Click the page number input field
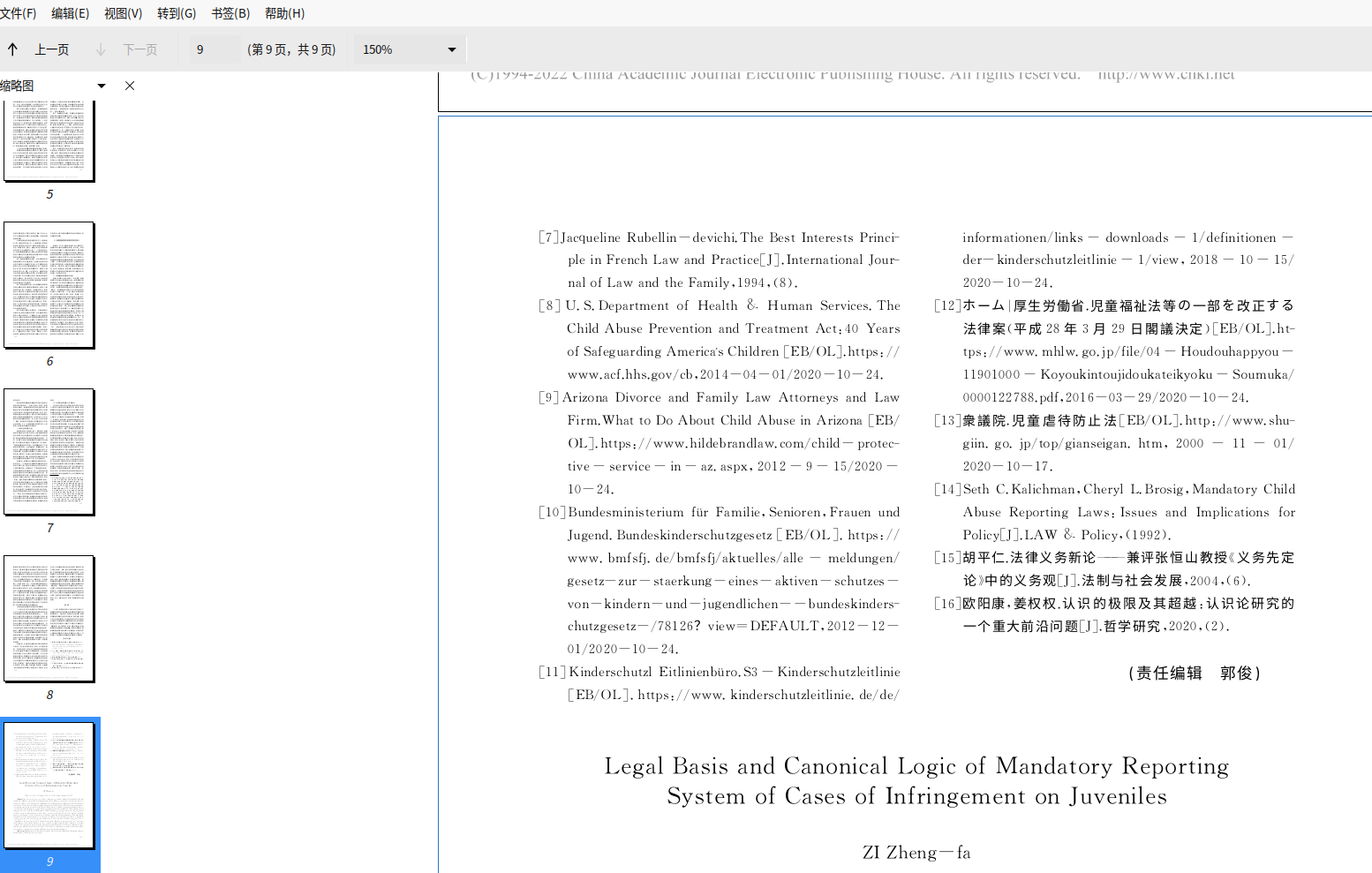Viewport: 1372px width, 873px height. coord(214,49)
